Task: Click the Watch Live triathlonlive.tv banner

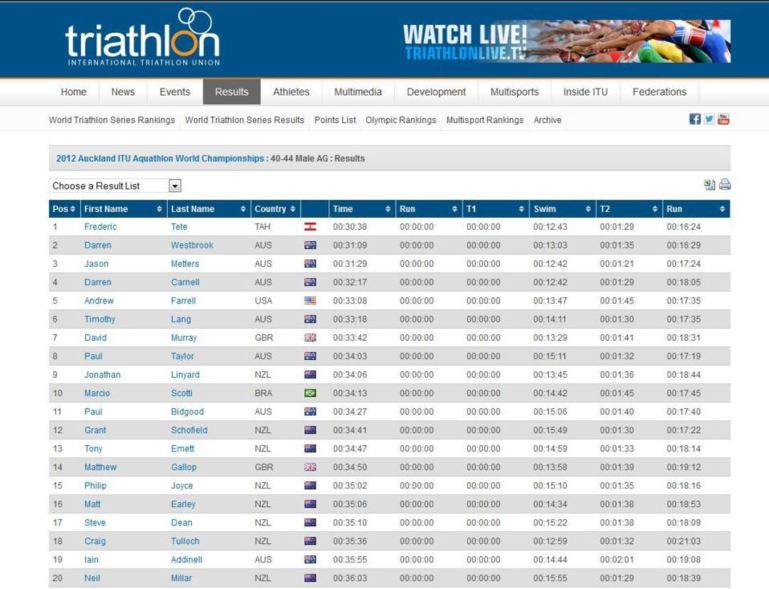Action: tap(566, 41)
